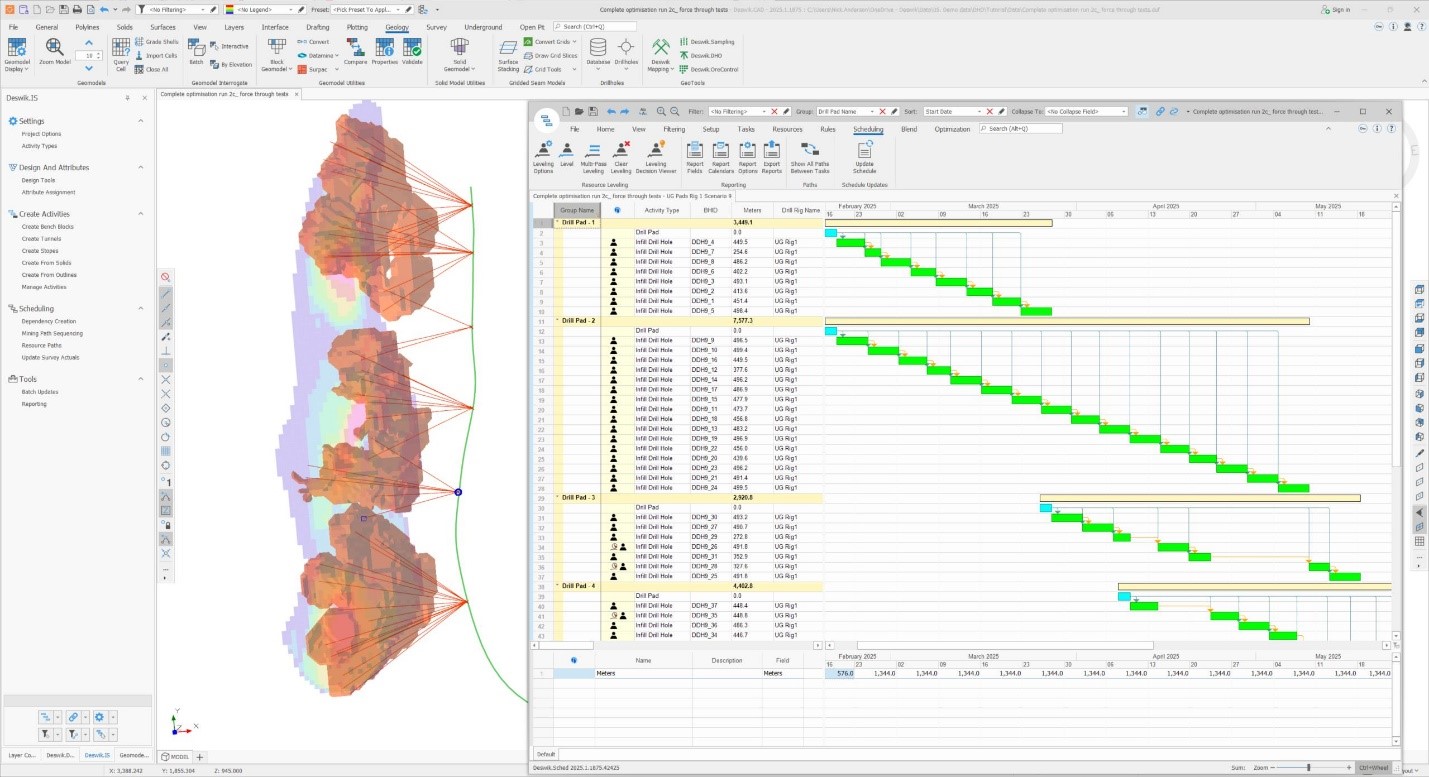Adjust the Gantt zoom slider
Viewport: 1429px width, 777px height.
pos(1307,767)
